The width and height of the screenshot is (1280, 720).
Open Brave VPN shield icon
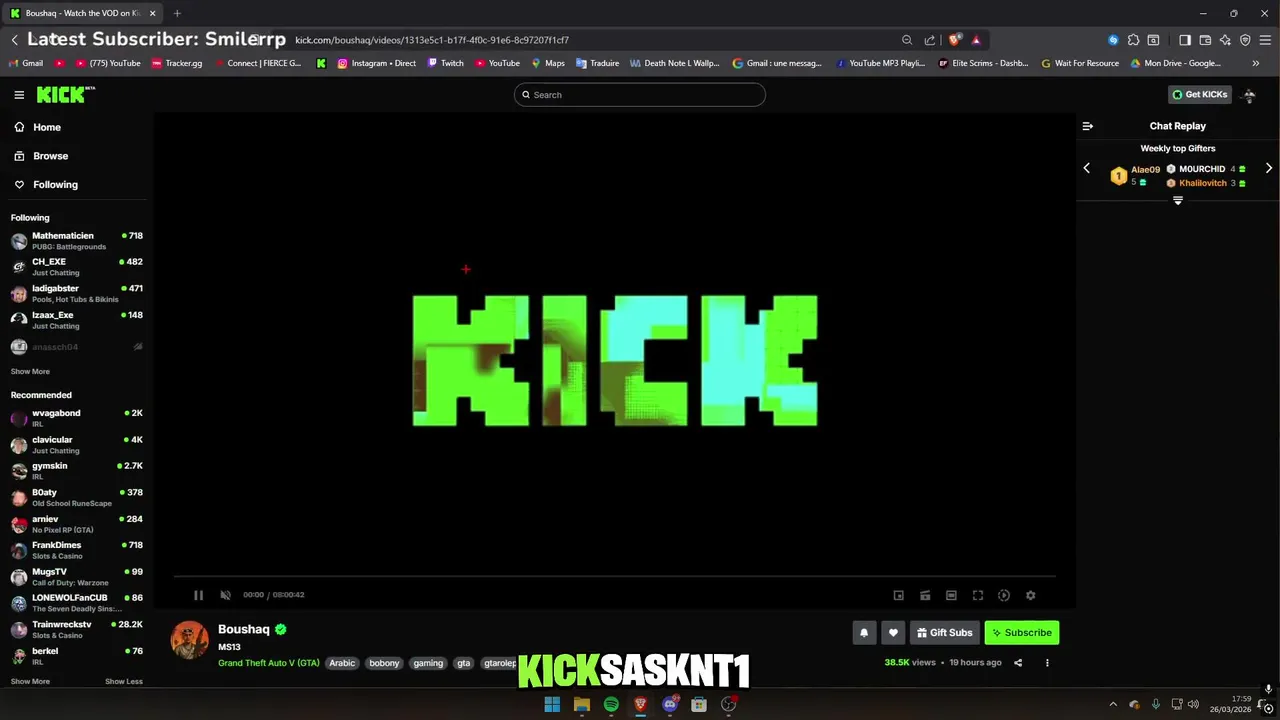pos(1245,40)
